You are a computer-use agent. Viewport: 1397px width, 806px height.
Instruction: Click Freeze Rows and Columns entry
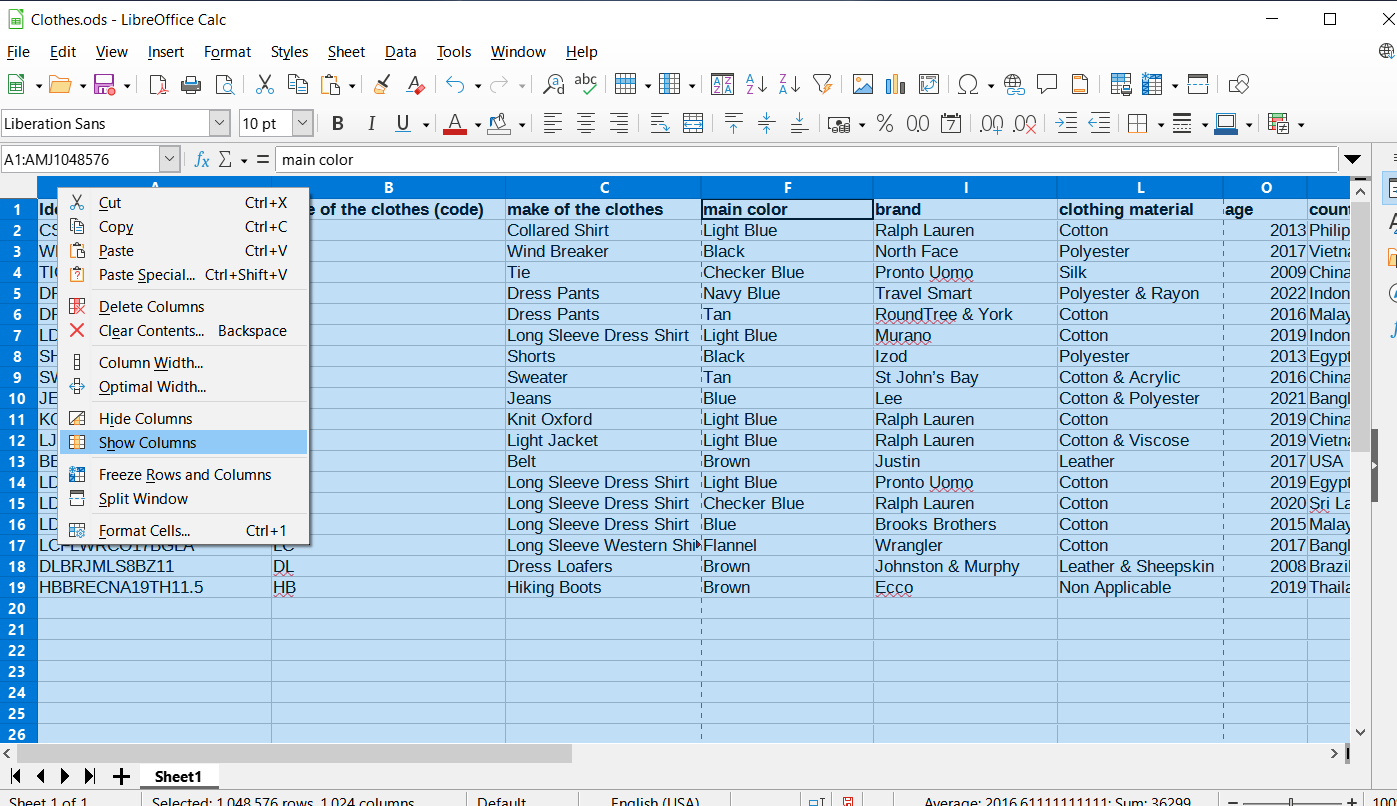point(184,475)
